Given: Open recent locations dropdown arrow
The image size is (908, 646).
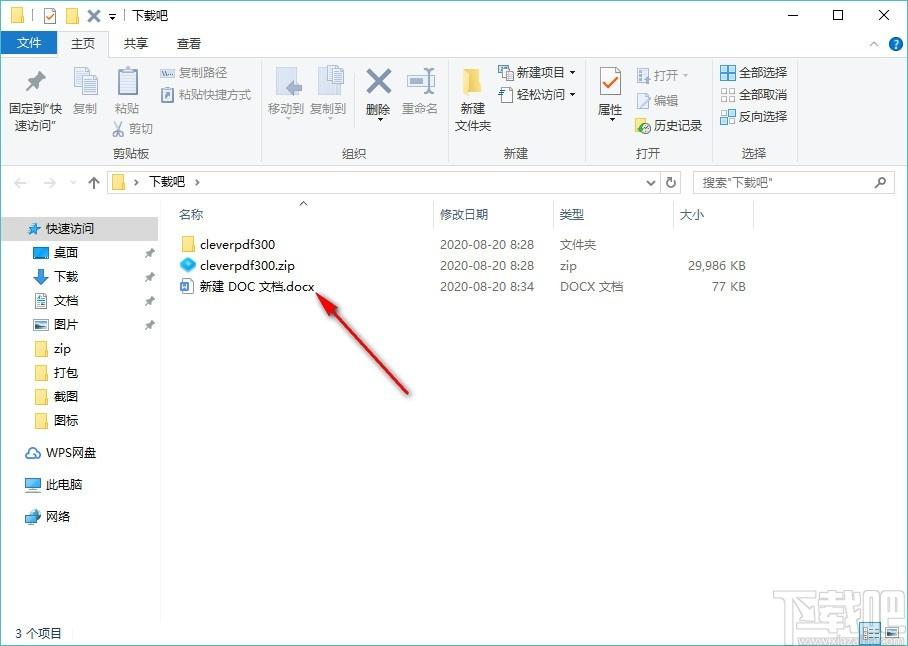Looking at the screenshot, I should 73,183.
